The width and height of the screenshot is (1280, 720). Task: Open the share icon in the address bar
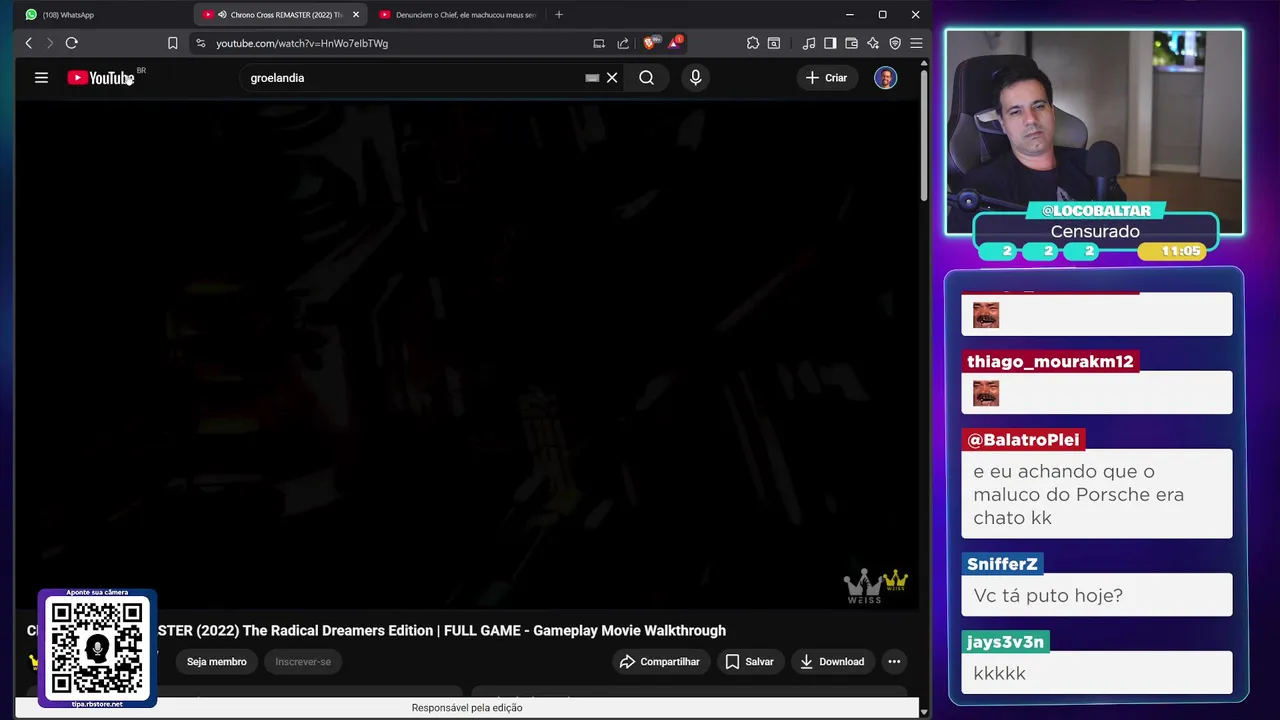(623, 43)
